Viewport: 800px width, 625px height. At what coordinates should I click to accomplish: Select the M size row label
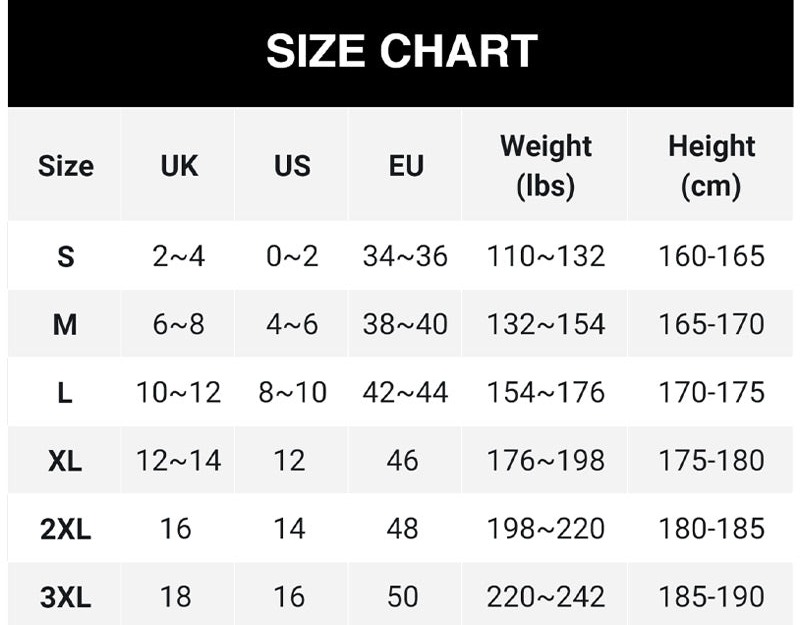65,325
